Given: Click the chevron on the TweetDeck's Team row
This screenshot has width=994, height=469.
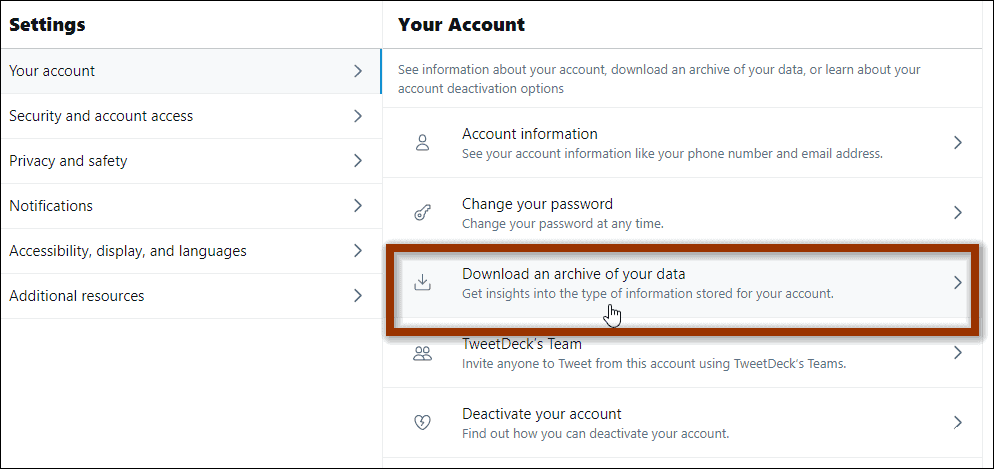Looking at the screenshot, I should point(957,353).
